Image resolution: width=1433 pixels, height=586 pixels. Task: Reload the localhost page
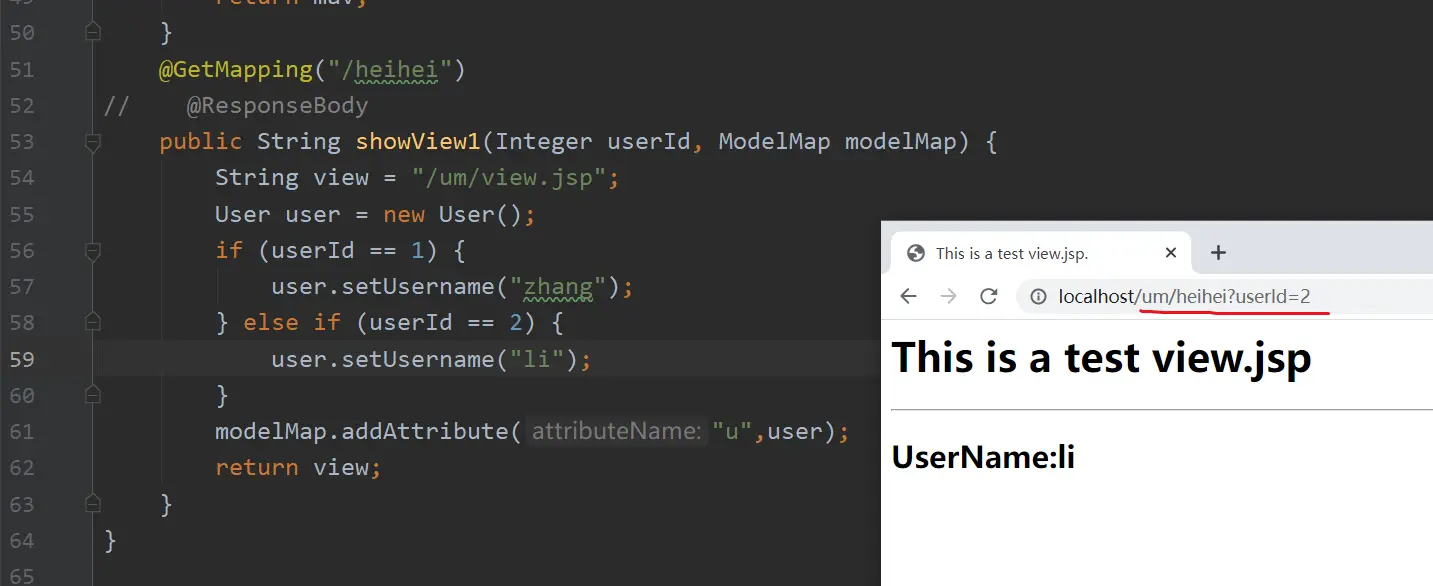[988, 296]
